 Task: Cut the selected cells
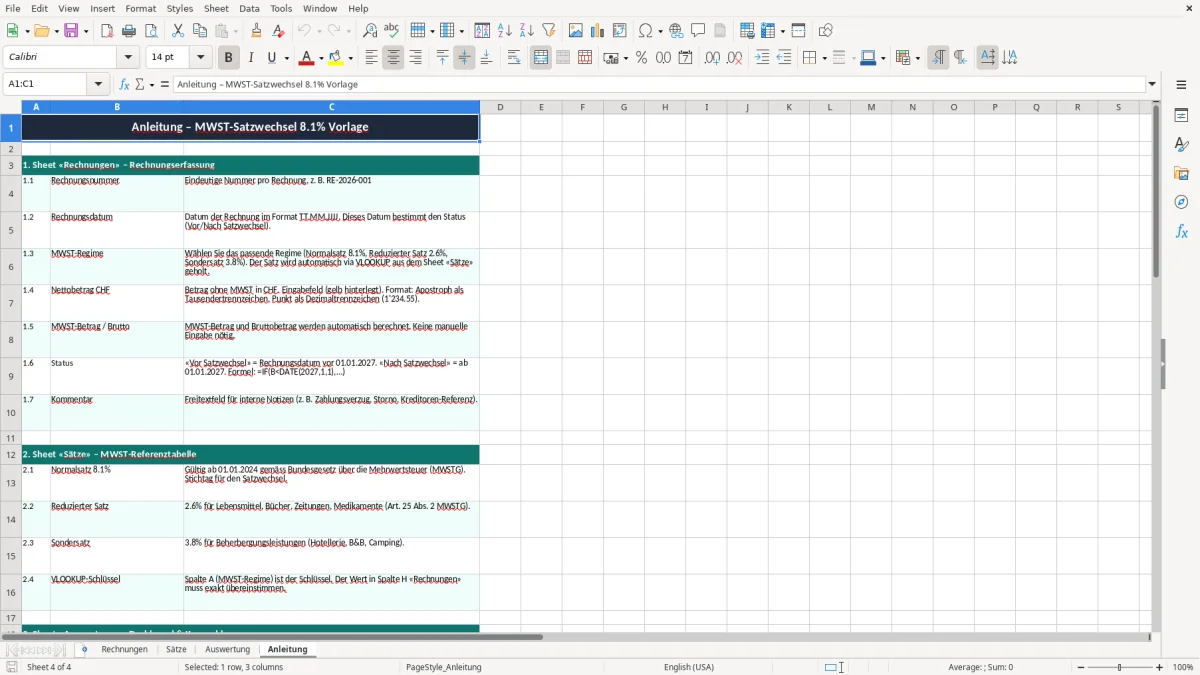[178, 31]
